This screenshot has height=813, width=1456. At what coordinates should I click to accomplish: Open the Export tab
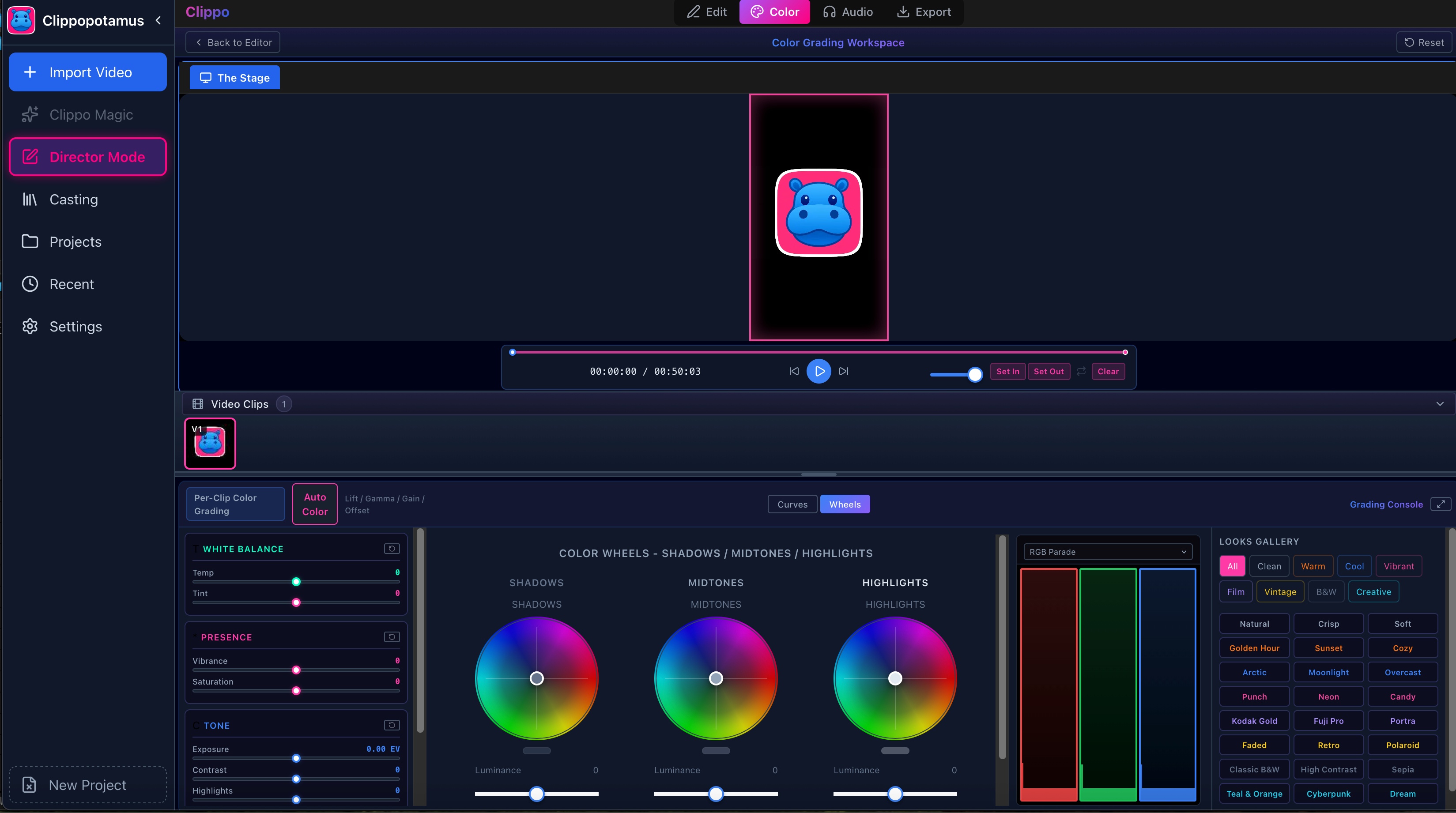point(924,12)
